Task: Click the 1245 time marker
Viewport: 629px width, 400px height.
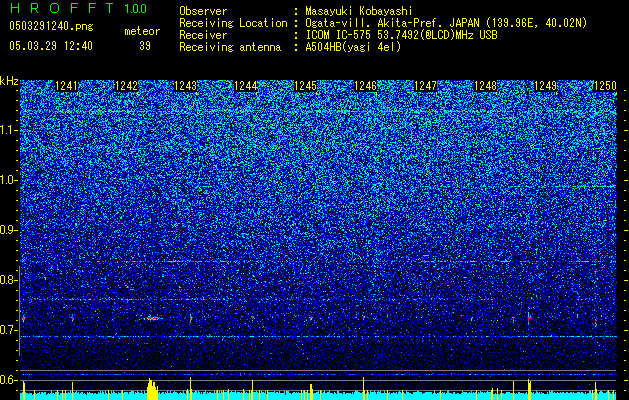Action: point(306,86)
